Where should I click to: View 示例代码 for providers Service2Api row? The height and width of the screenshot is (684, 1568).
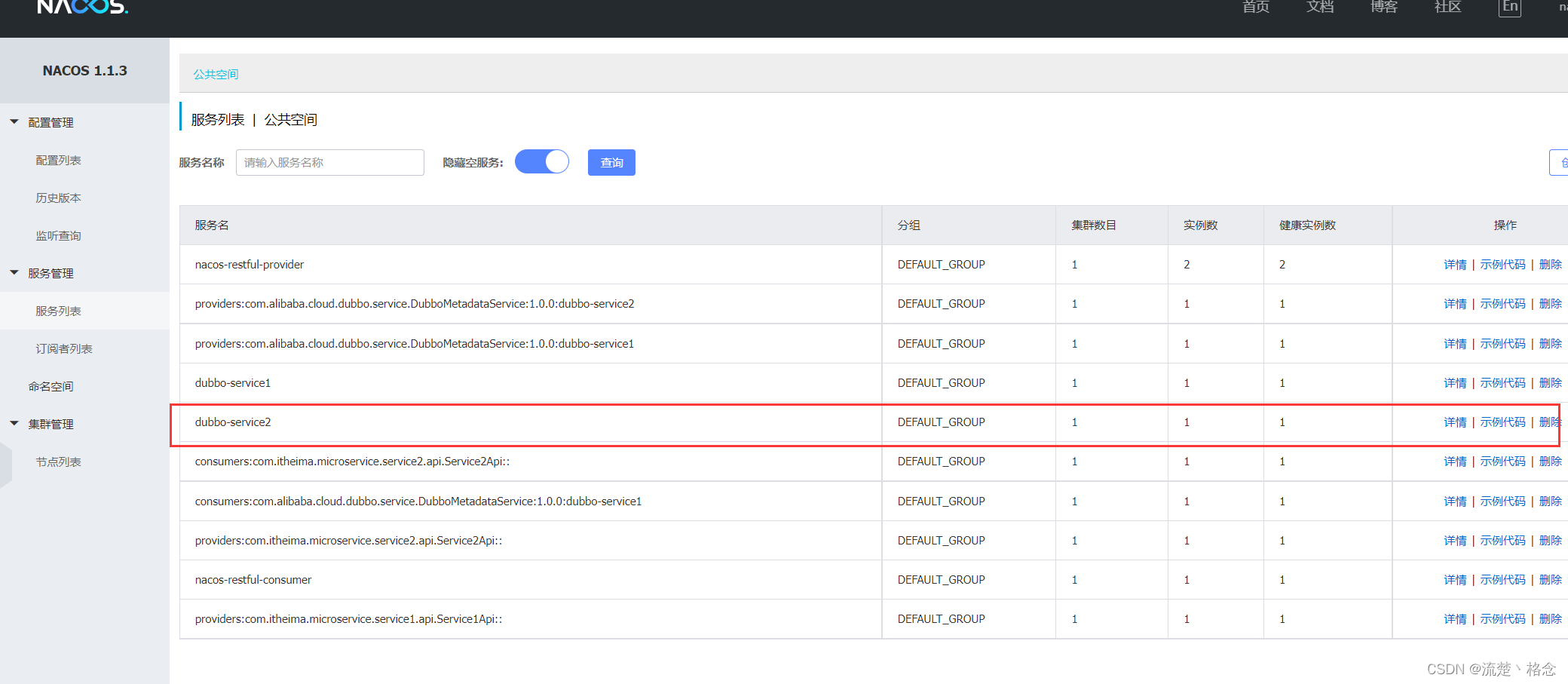(1502, 541)
